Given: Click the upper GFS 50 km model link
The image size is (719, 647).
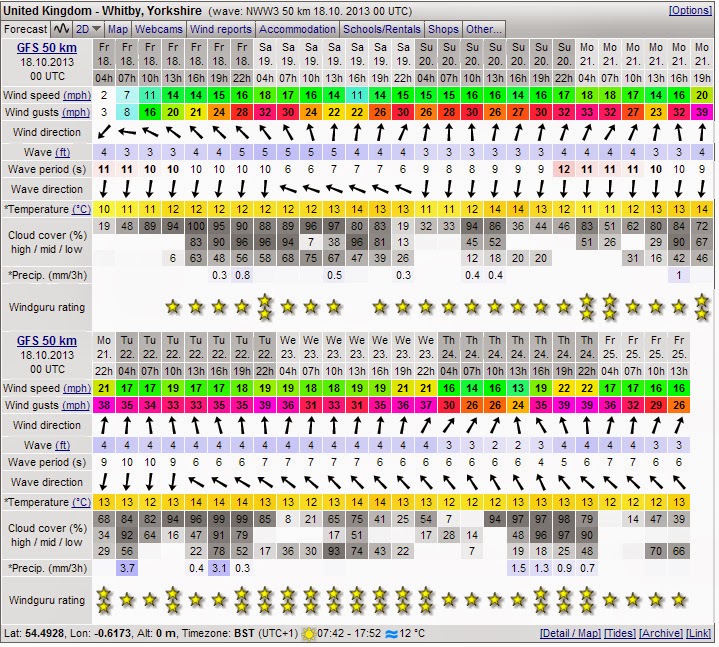Looking at the screenshot, I should 47,48.
